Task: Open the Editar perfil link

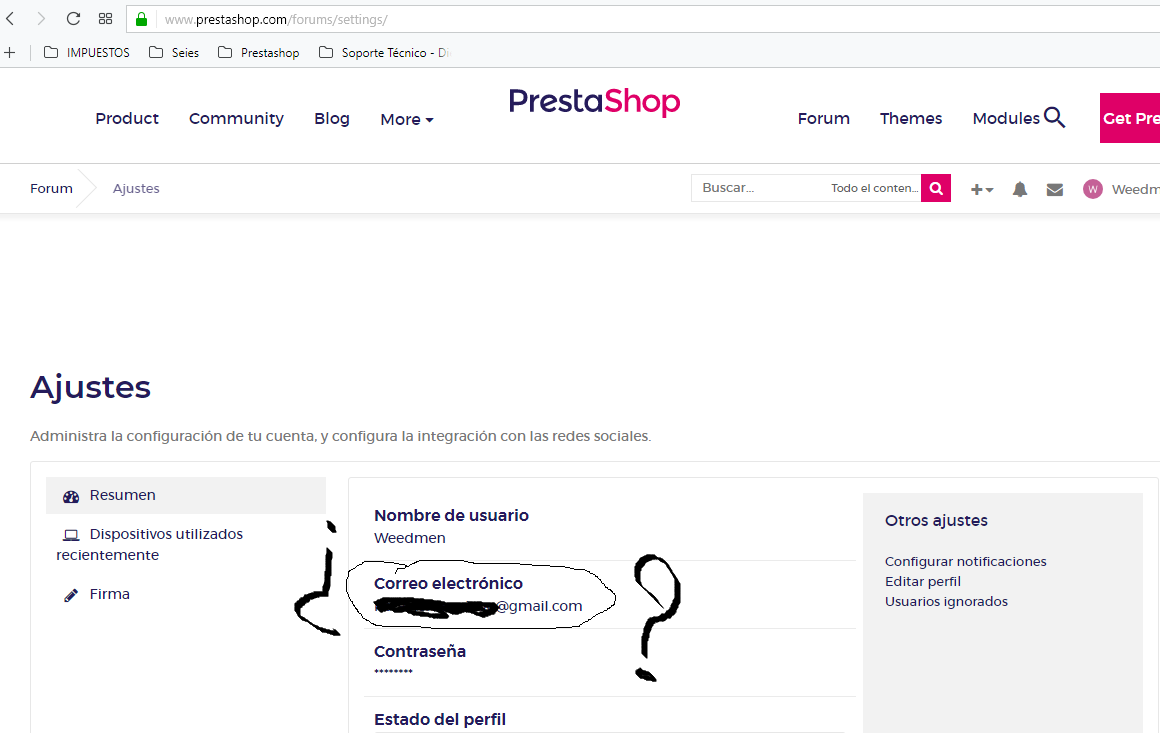Action: click(923, 581)
